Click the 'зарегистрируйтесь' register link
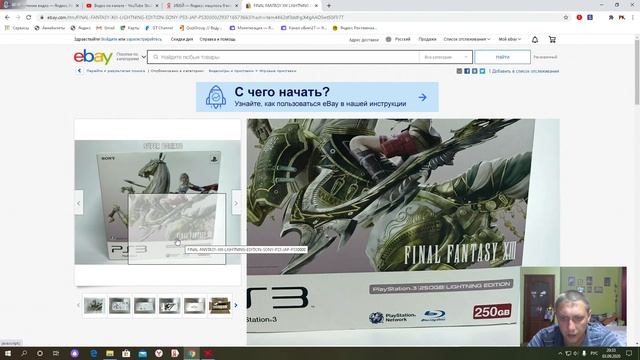This screenshot has width=640, height=360. [x=144, y=39]
